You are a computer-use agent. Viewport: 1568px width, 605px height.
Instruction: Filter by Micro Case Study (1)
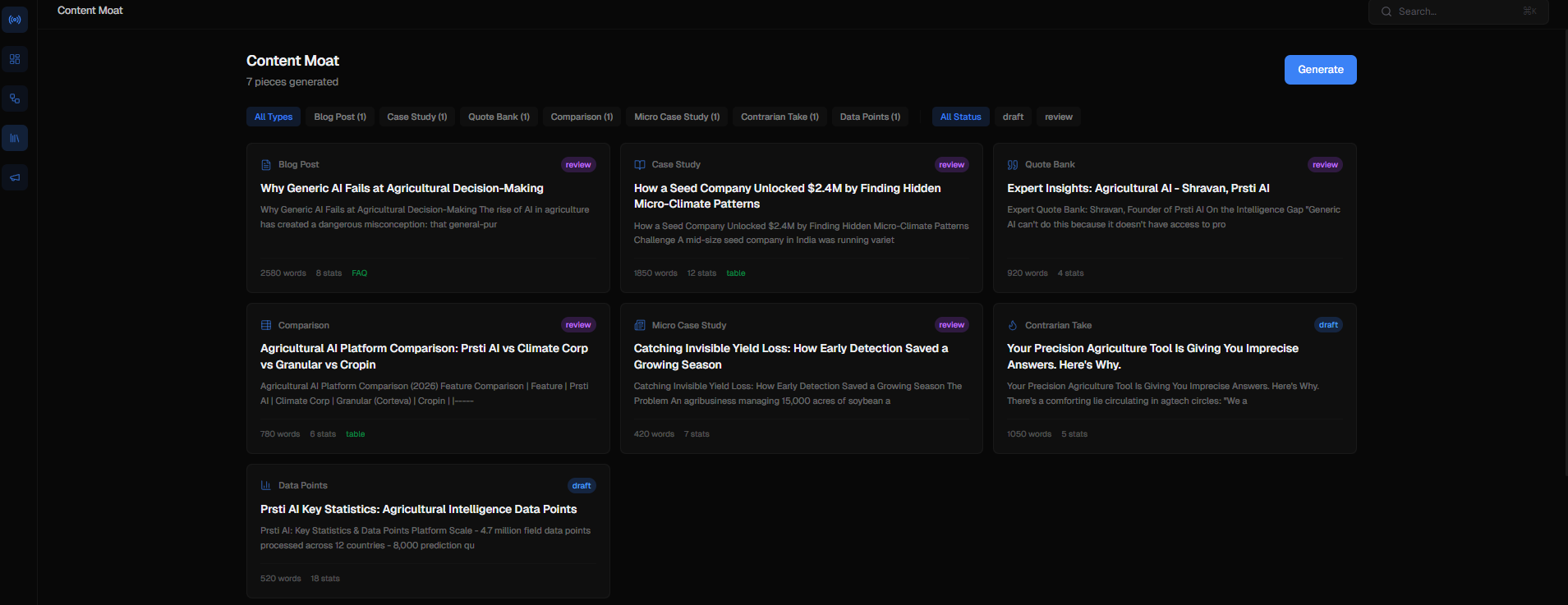677,117
